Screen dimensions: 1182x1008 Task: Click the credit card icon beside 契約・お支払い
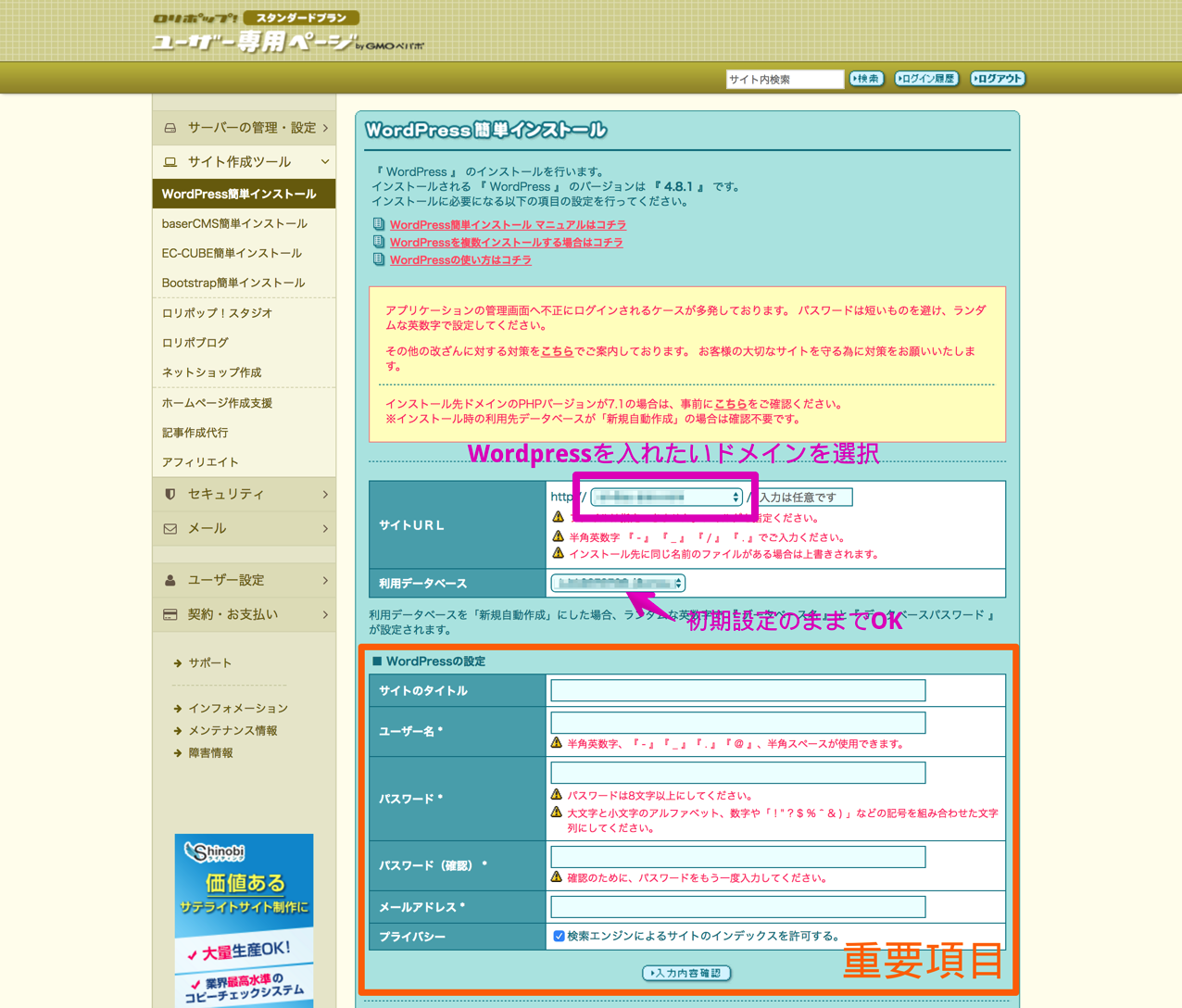[170, 615]
